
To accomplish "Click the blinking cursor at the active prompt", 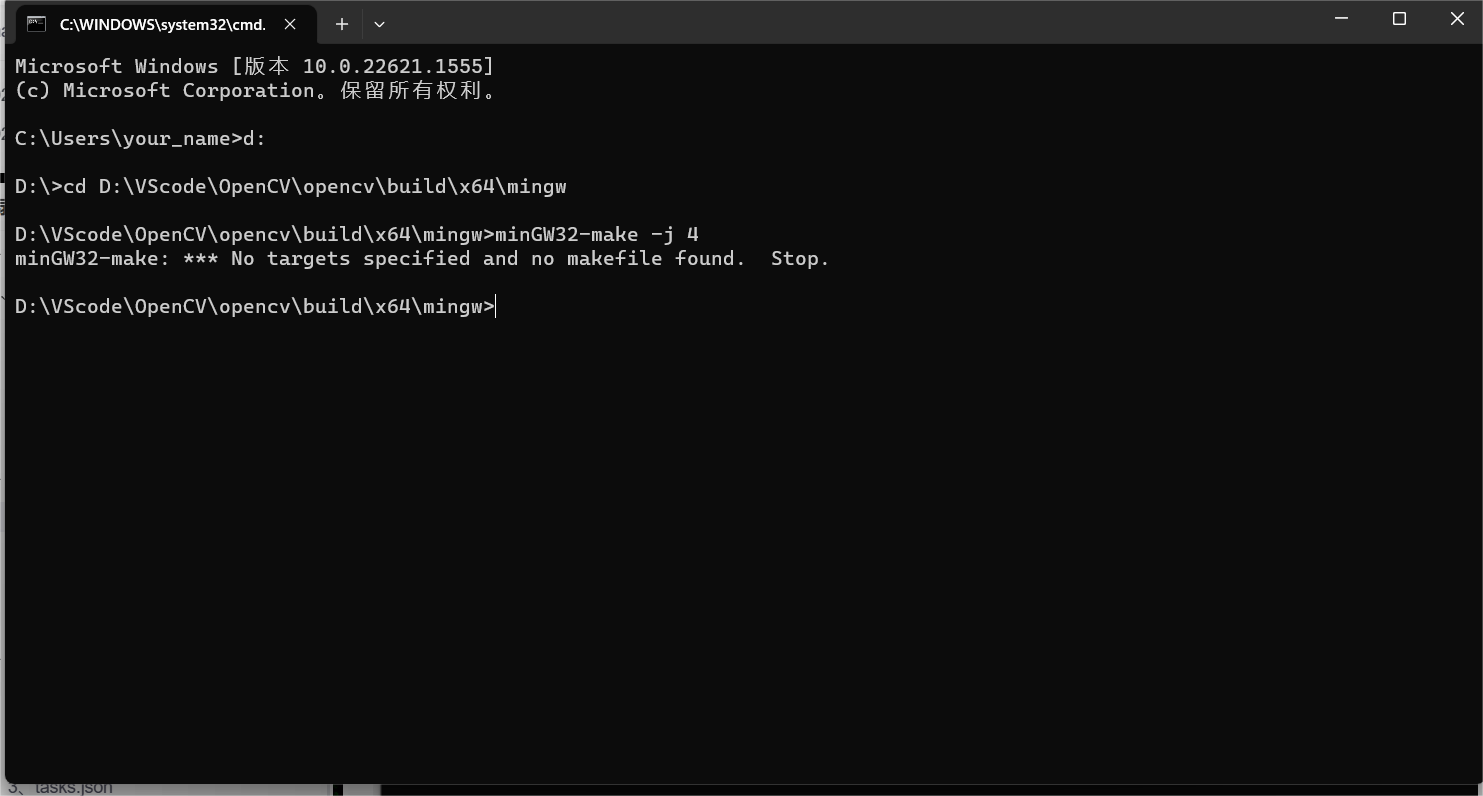I will (x=493, y=306).
